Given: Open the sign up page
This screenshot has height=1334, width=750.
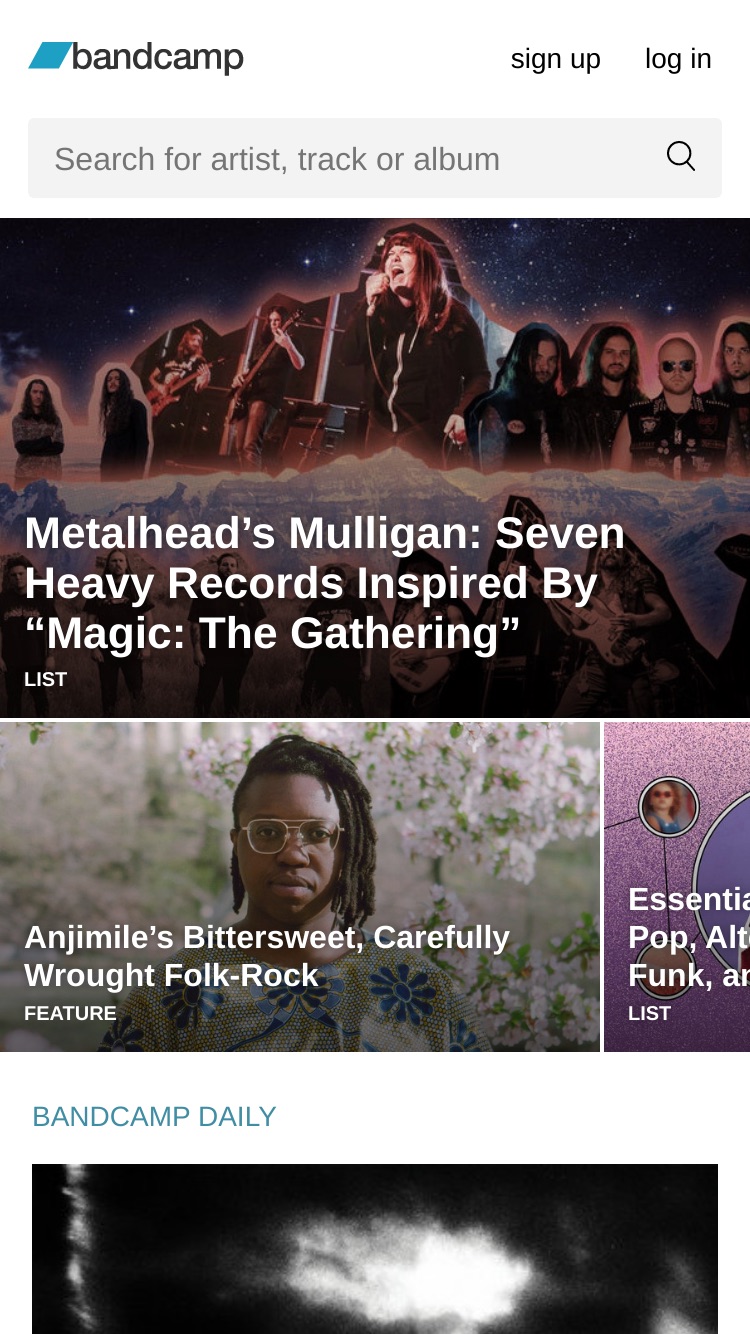Looking at the screenshot, I should point(555,59).
